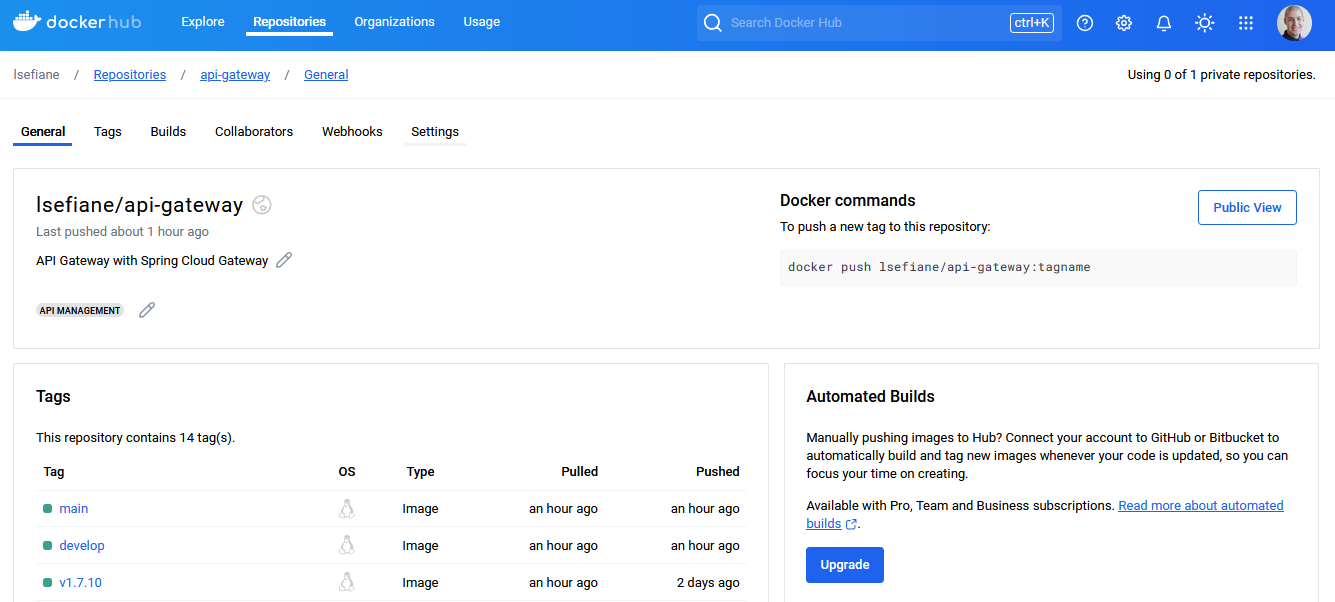1335x602 pixels.
Task: Go to Explore in top navigation
Action: pos(203,22)
